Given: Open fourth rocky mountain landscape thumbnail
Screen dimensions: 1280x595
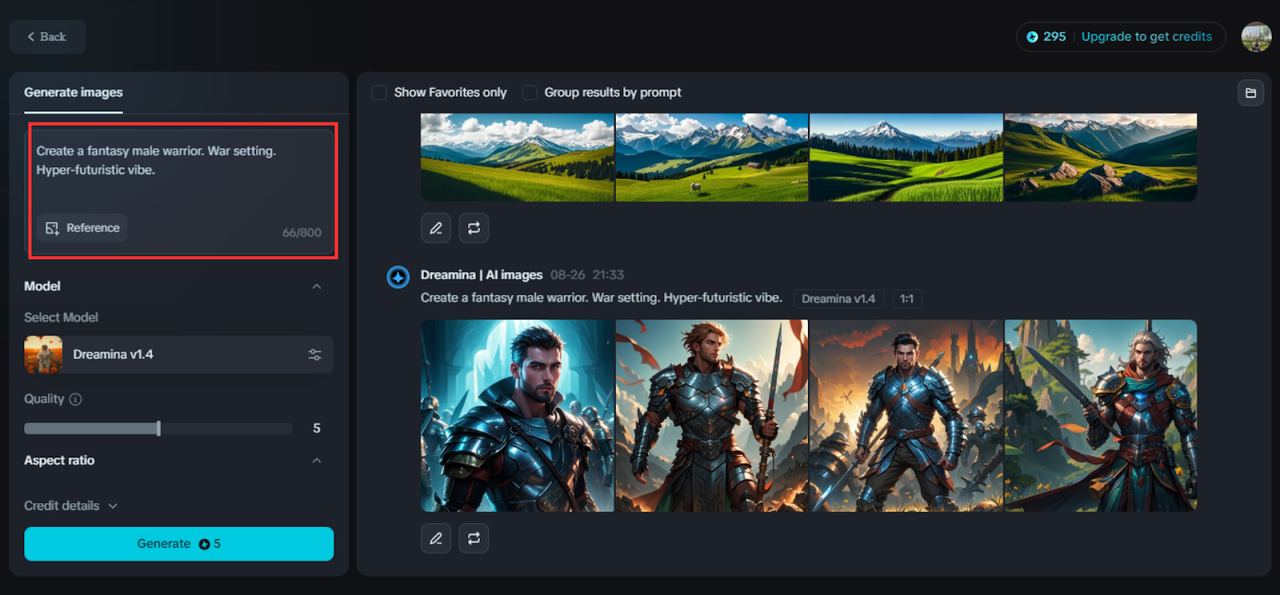Looking at the screenshot, I should point(1100,157).
